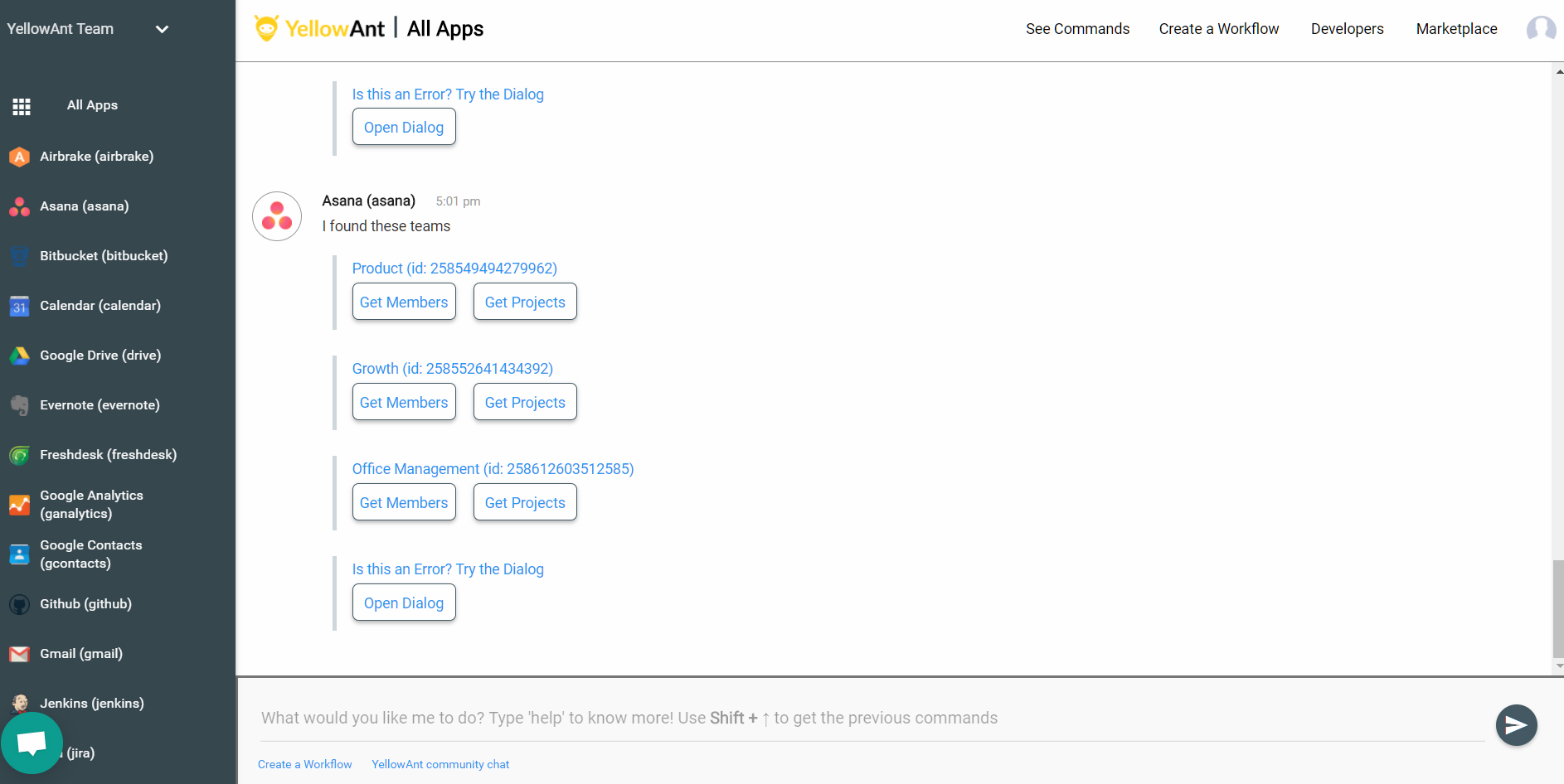Click the YellowAnt community chat link
Viewport: 1564px width, 784px height.
(440, 764)
